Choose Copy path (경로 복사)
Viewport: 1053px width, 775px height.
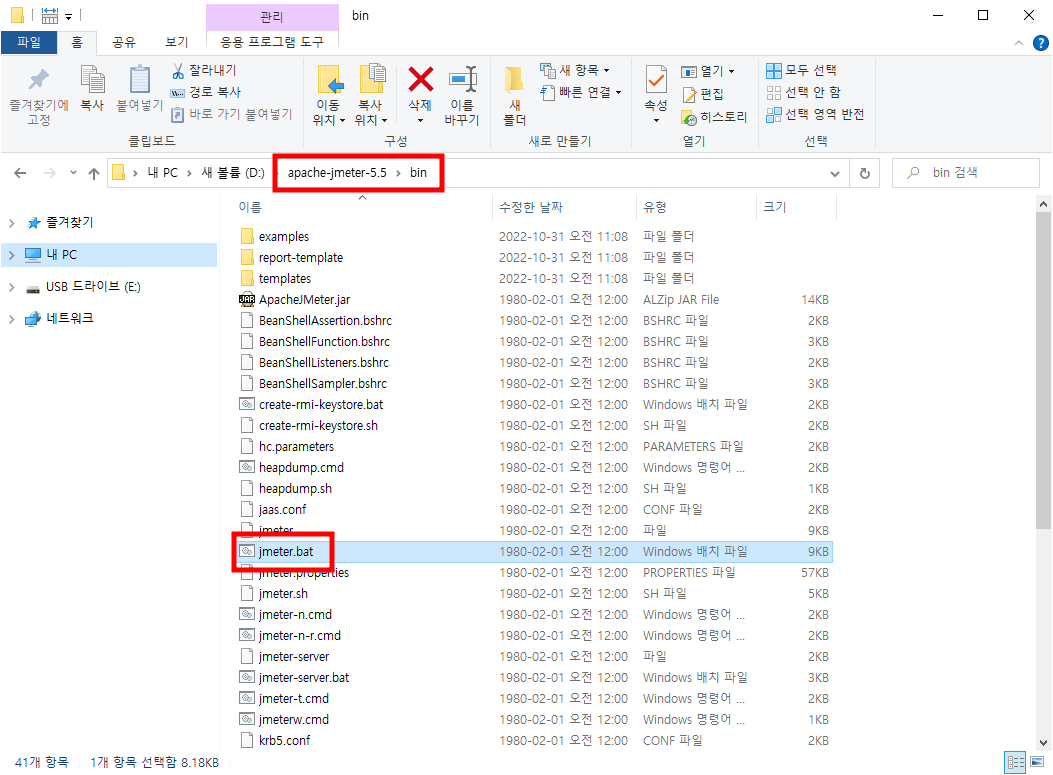coord(206,92)
